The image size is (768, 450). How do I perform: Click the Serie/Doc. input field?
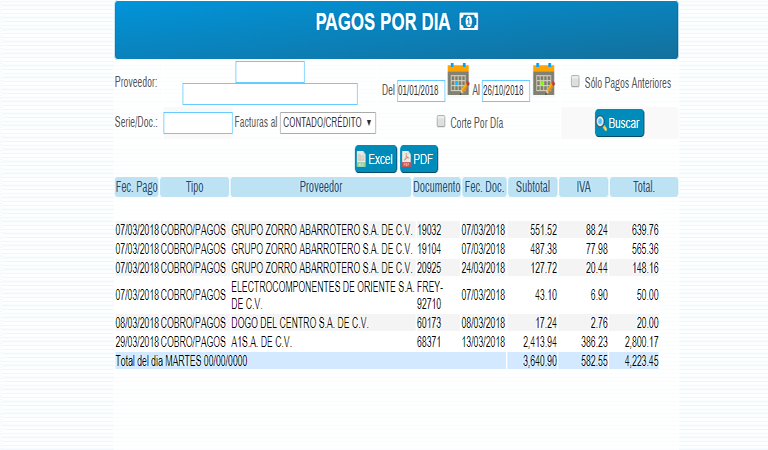[198, 123]
